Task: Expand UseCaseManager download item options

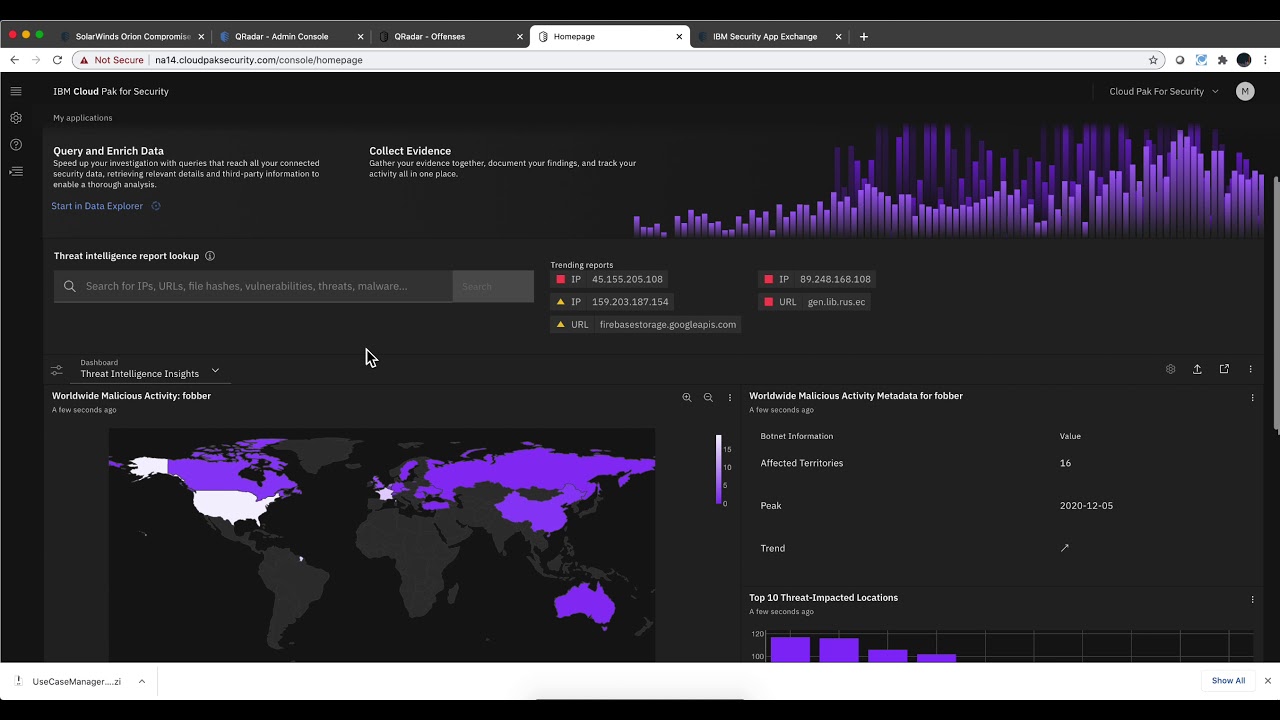Action: pyautogui.click(x=142, y=681)
